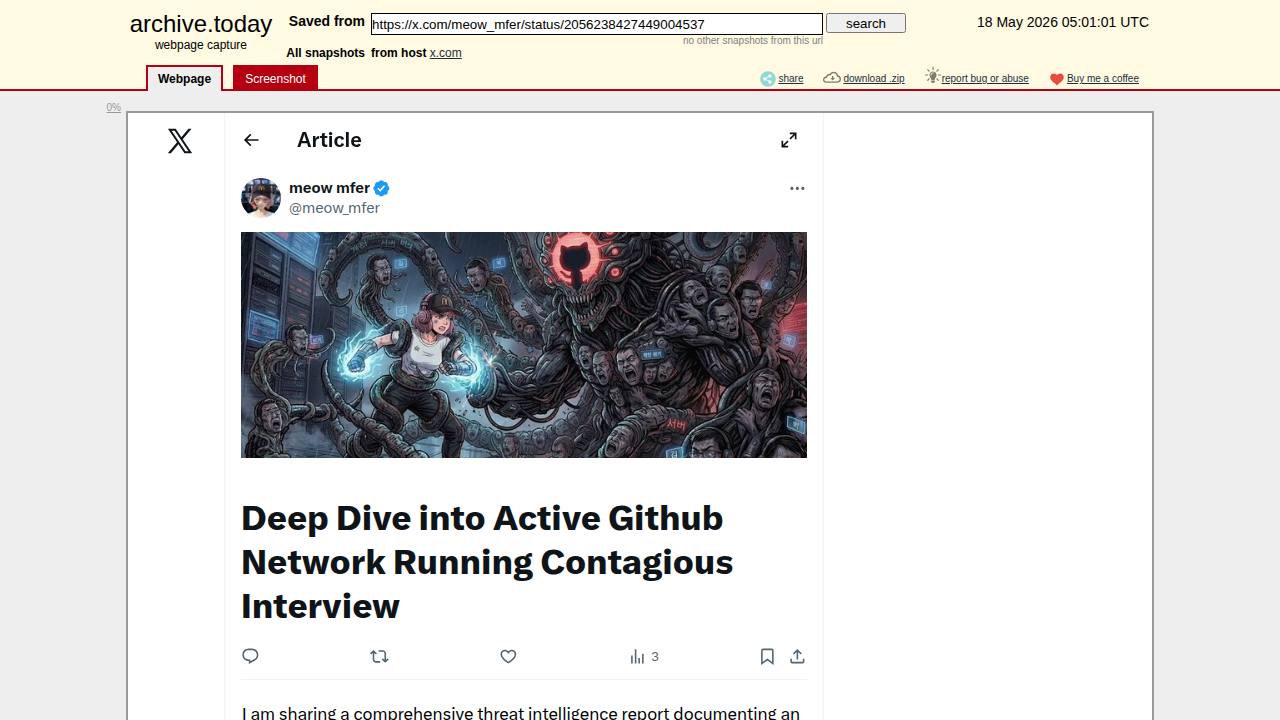The height and width of the screenshot is (720, 1280).
Task: Click the Article heading text
Action: 329,140
